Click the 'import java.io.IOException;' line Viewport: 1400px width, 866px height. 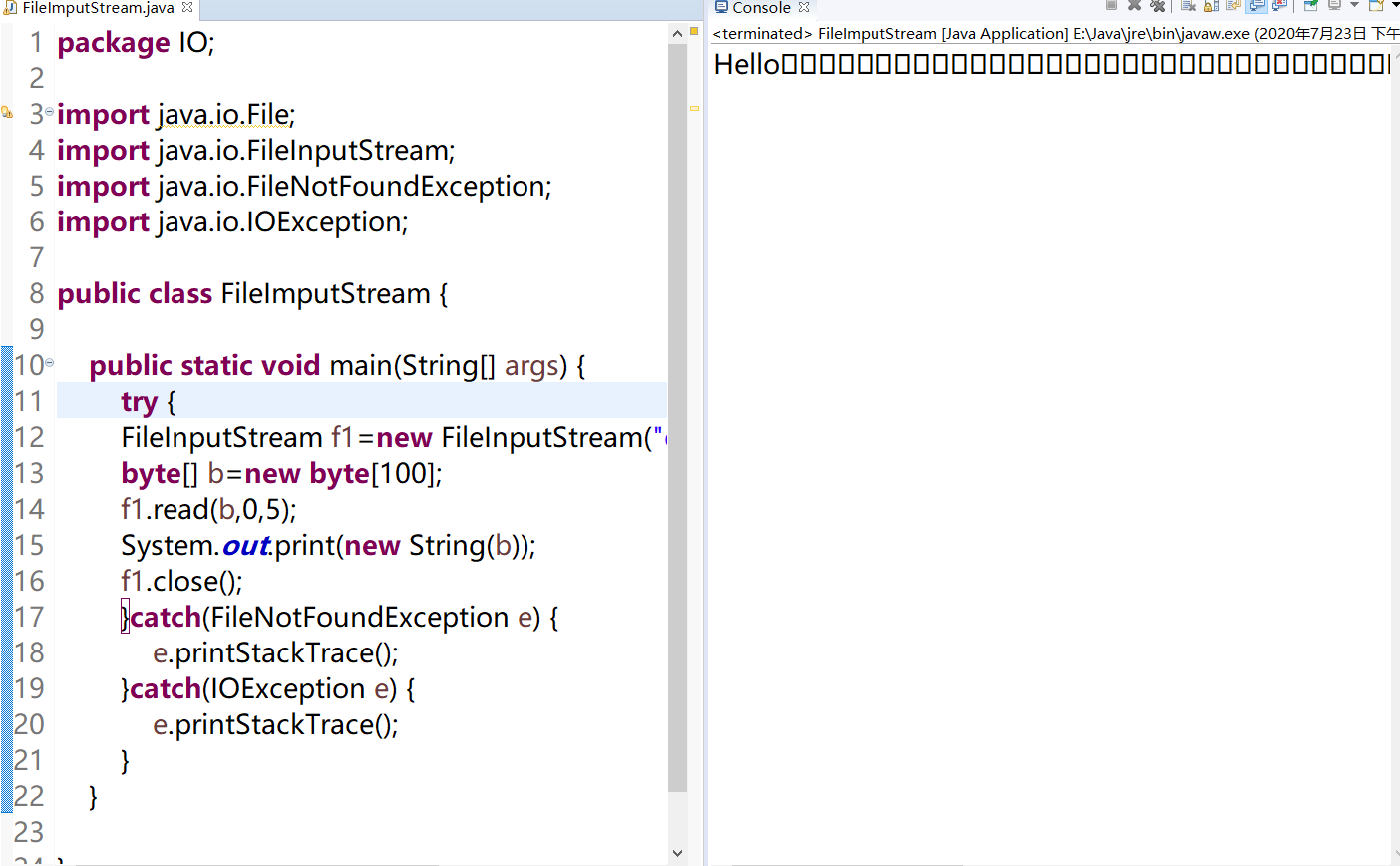(232, 222)
